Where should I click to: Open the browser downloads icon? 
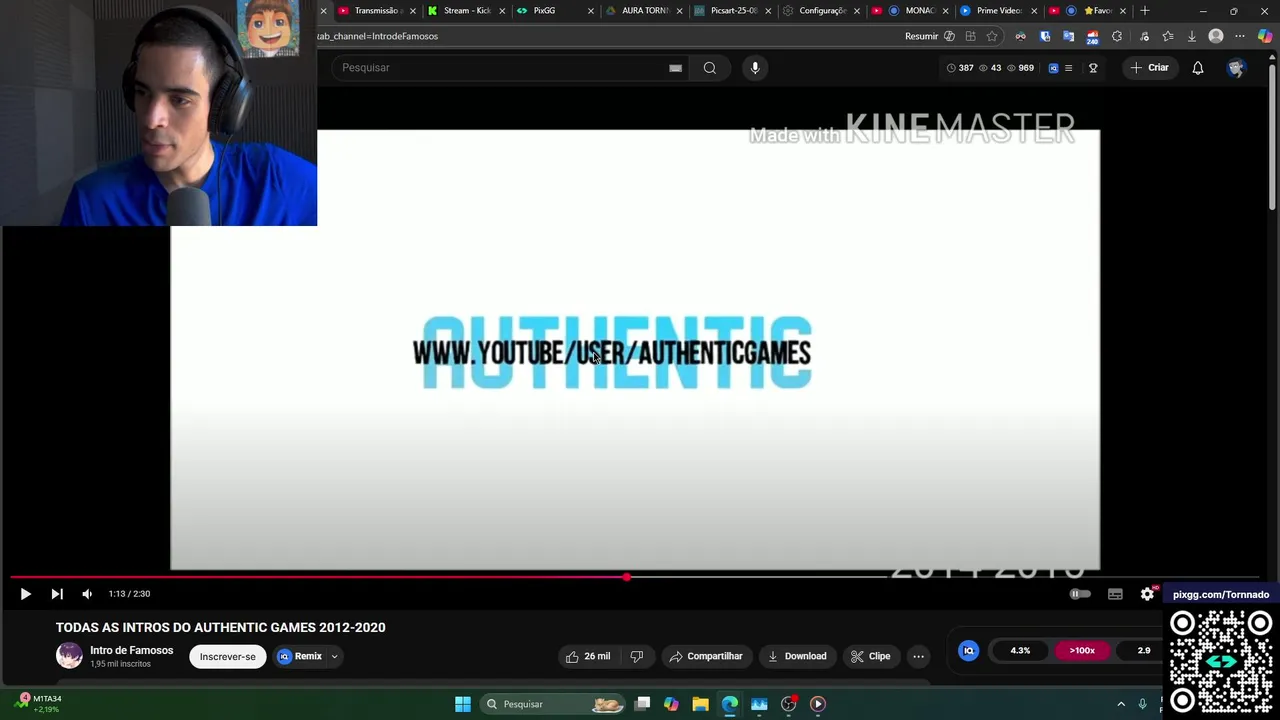point(1192,36)
